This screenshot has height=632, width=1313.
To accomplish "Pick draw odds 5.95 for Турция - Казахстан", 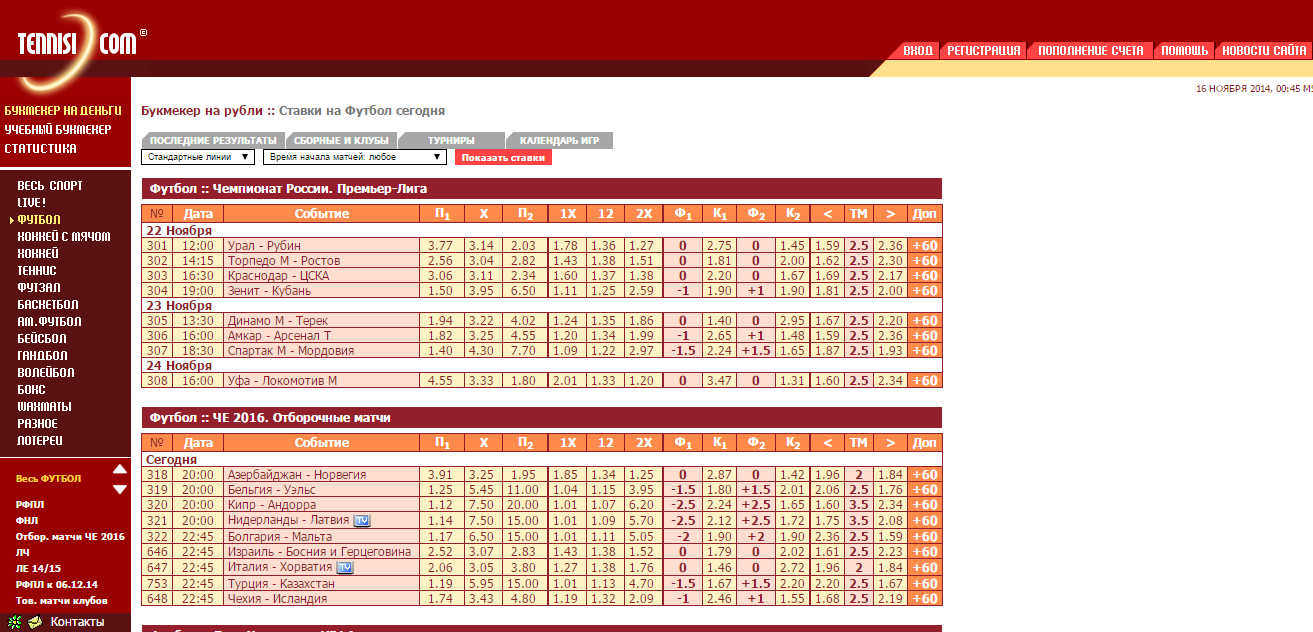I will pyautogui.click(x=482, y=584).
